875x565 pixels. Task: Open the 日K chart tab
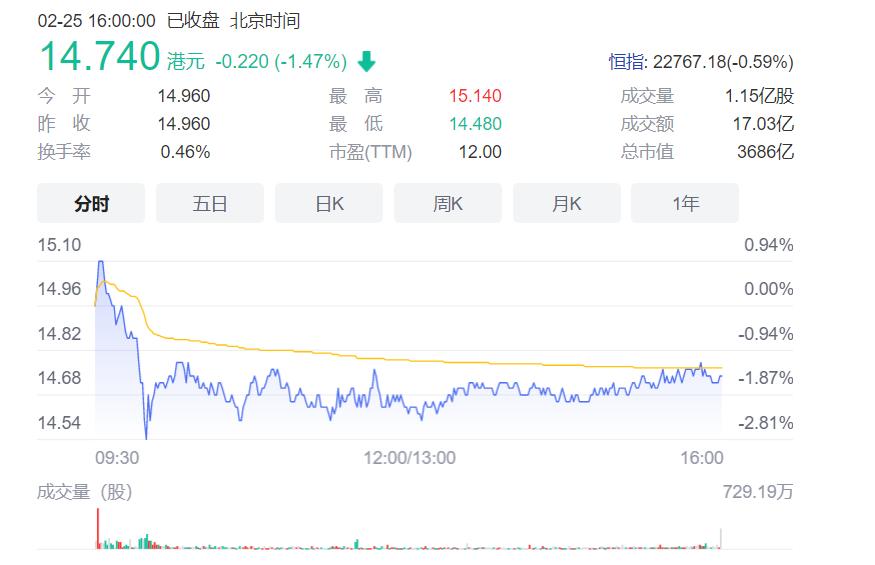(x=329, y=203)
